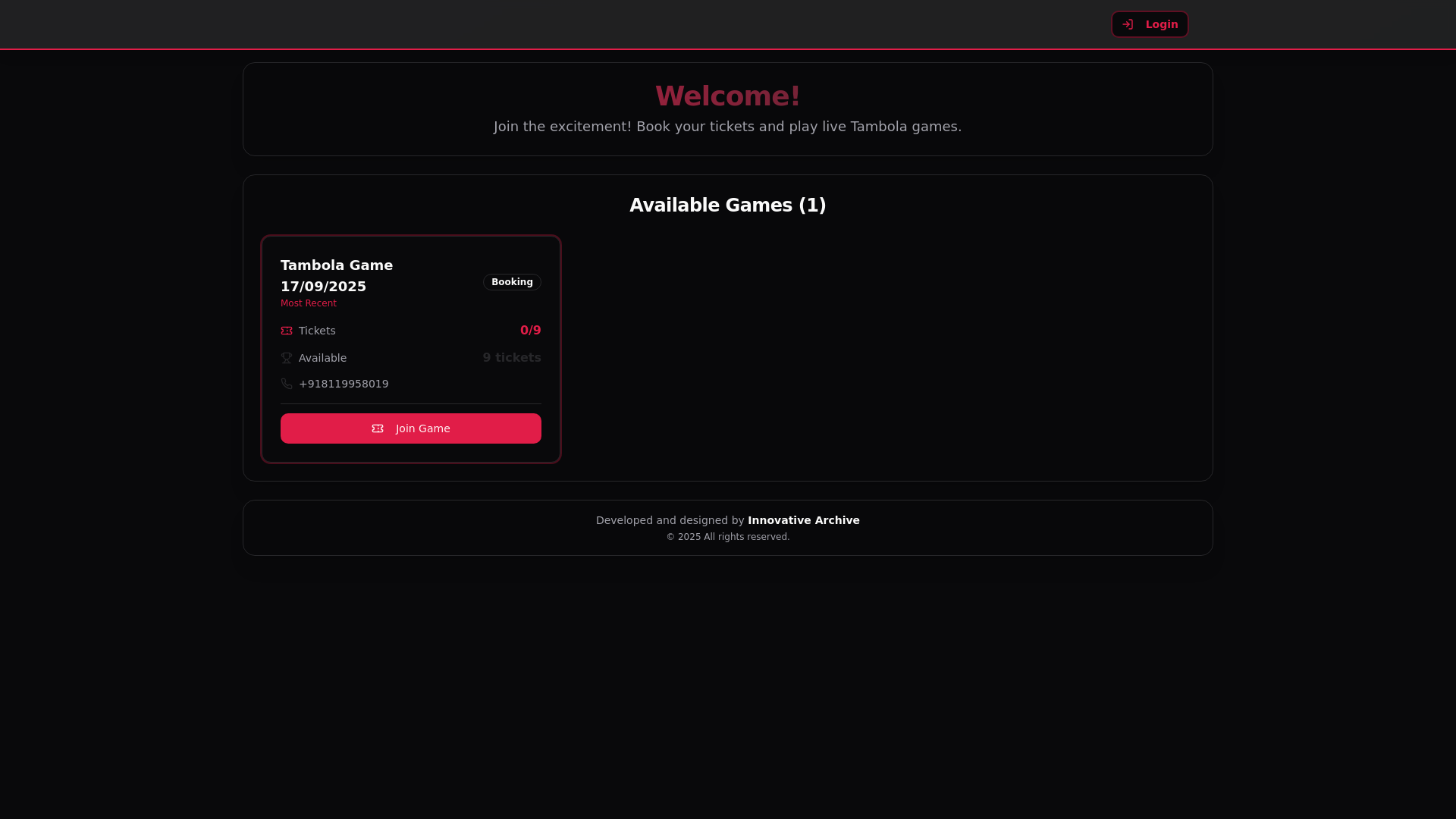Click the trophy icon beside Available
The image size is (1456, 819).
(x=287, y=358)
